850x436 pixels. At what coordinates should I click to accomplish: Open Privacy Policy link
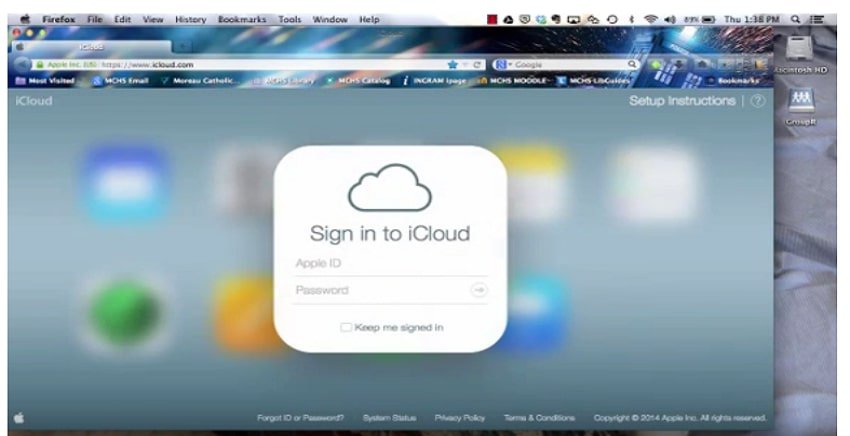(x=460, y=418)
